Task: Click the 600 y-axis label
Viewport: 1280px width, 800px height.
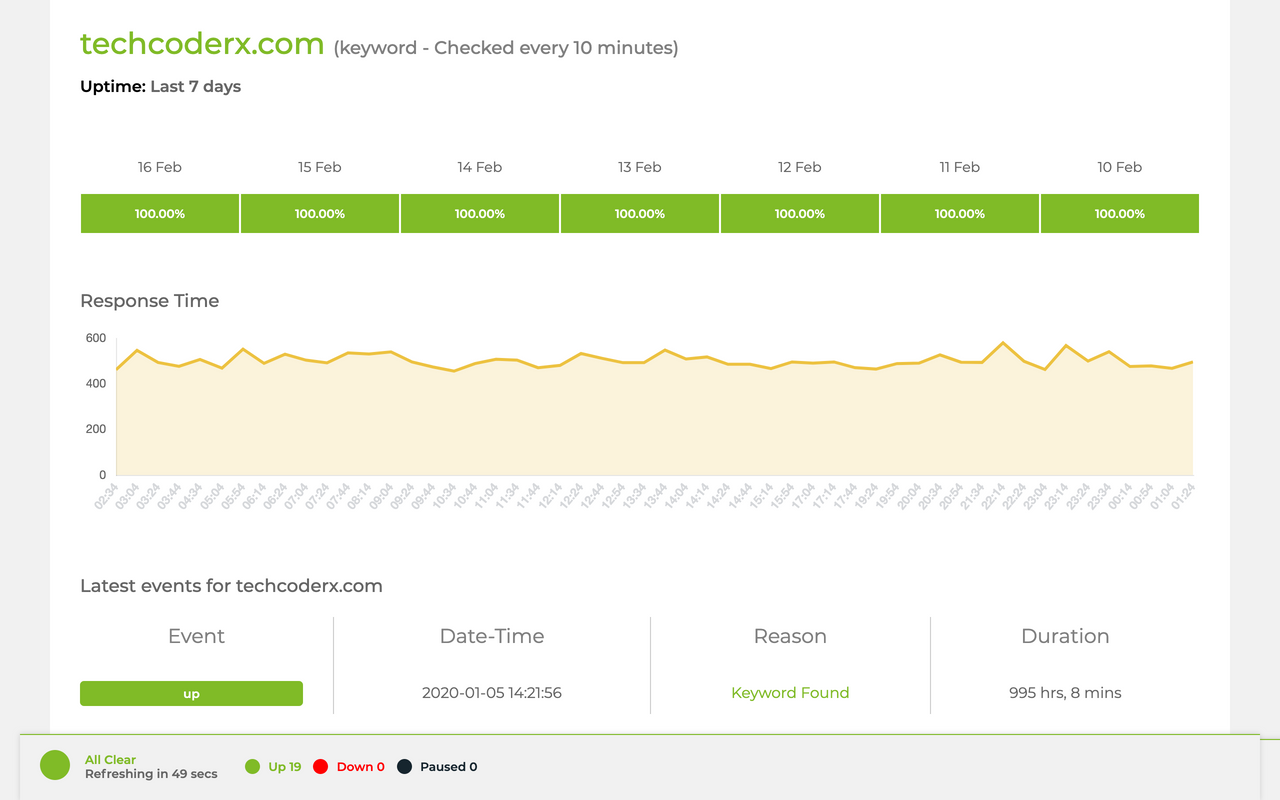Action: point(96,338)
